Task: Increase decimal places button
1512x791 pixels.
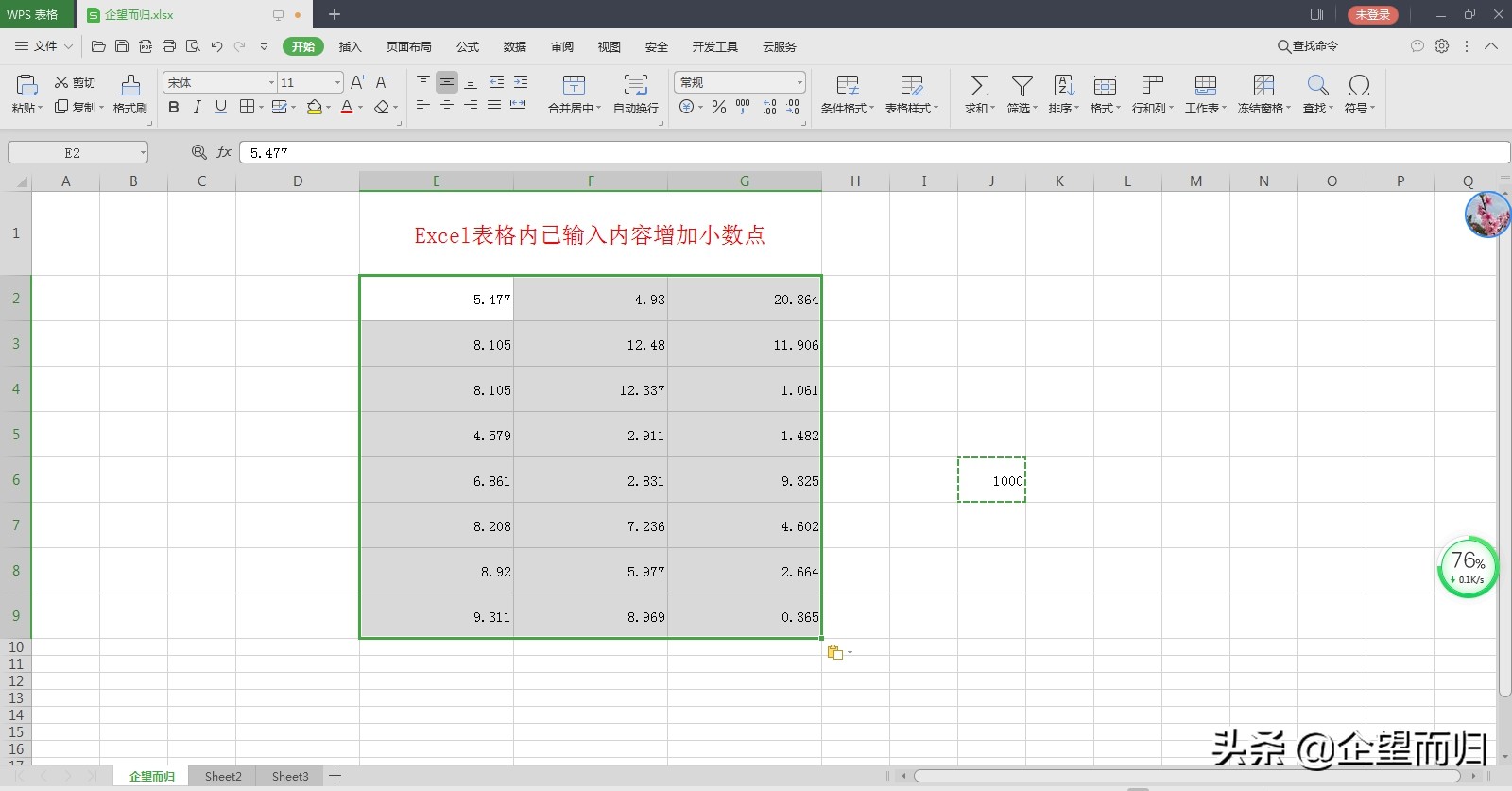Action: coord(769,107)
